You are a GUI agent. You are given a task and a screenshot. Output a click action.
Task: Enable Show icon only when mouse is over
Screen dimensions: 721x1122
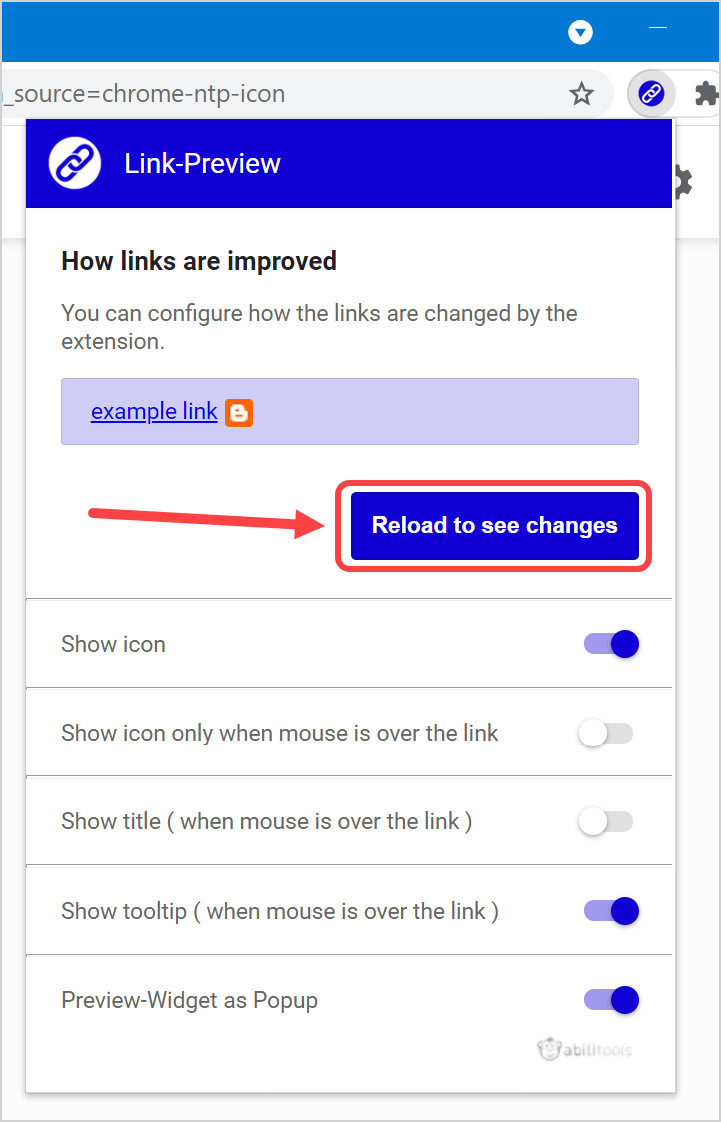606,734
